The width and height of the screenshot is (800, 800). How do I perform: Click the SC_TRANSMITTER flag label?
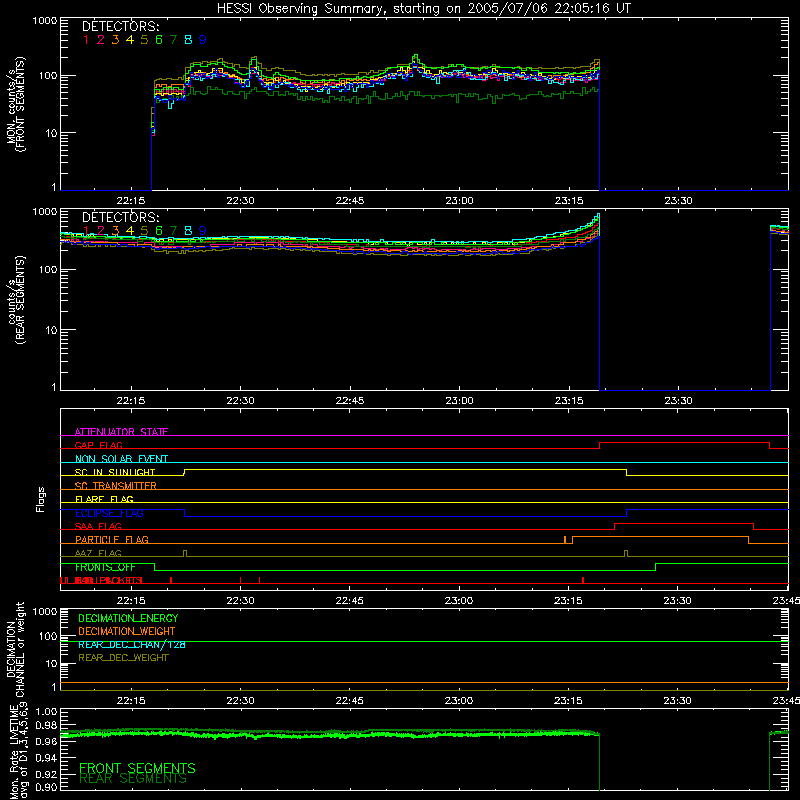pyautogui.click(x=116, y=485)
